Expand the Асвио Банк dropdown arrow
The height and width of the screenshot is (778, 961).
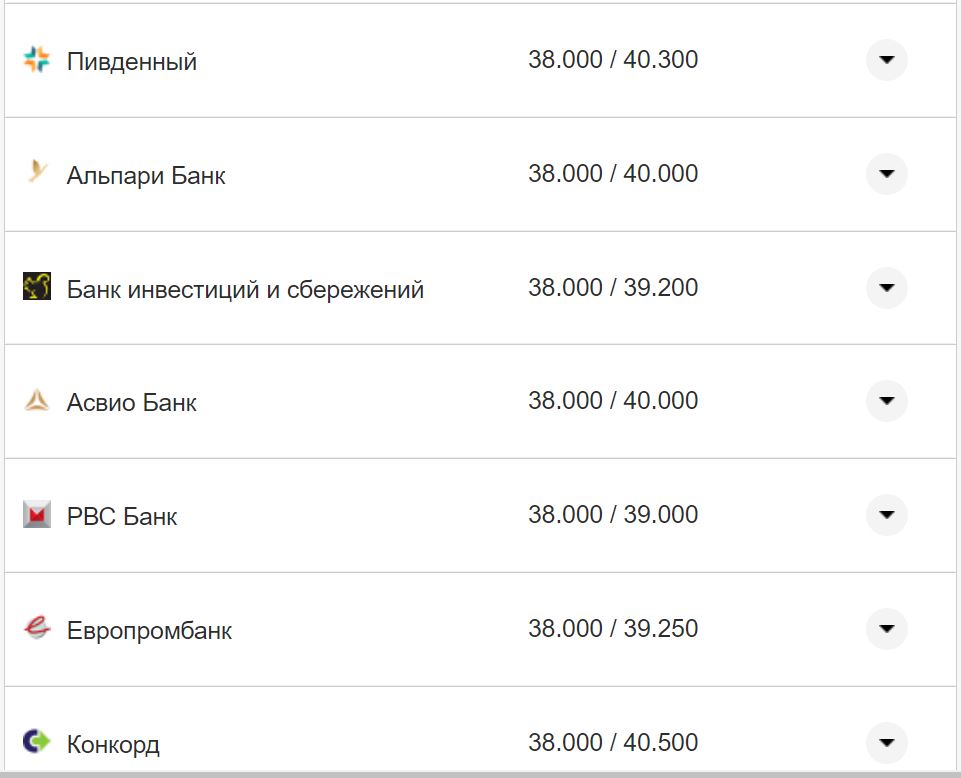pos(886,401)
